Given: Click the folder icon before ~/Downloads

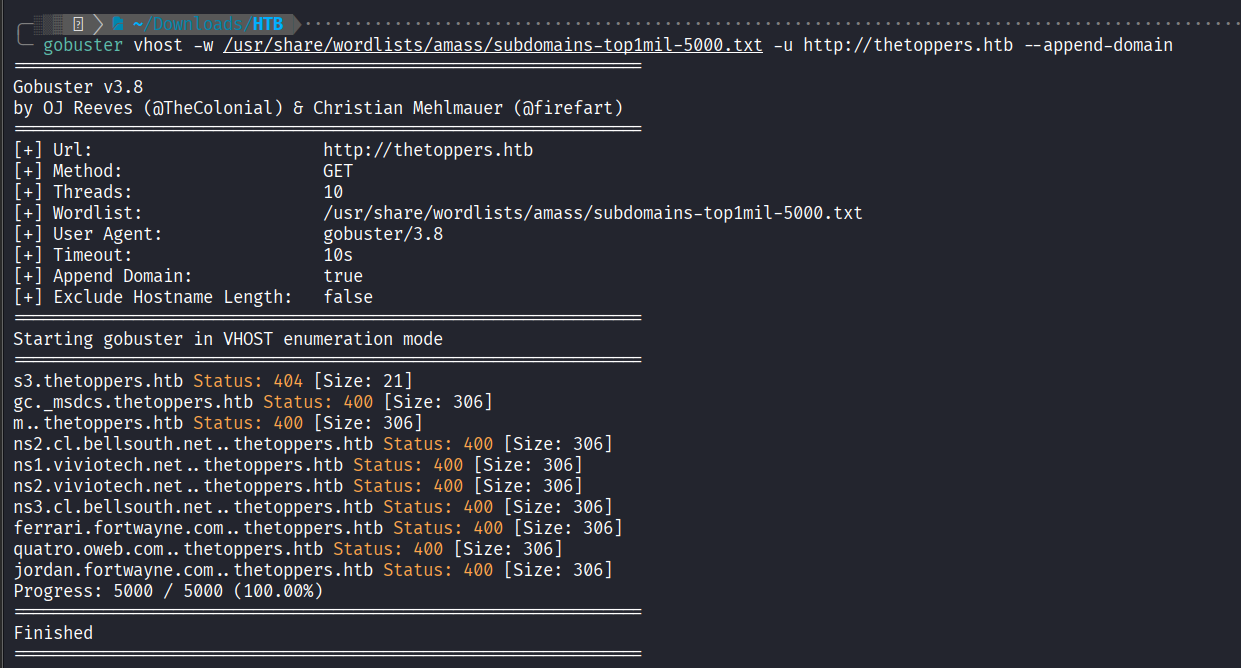Looking at the screenshot, I should pyautogui.click(x=118, y=24).
